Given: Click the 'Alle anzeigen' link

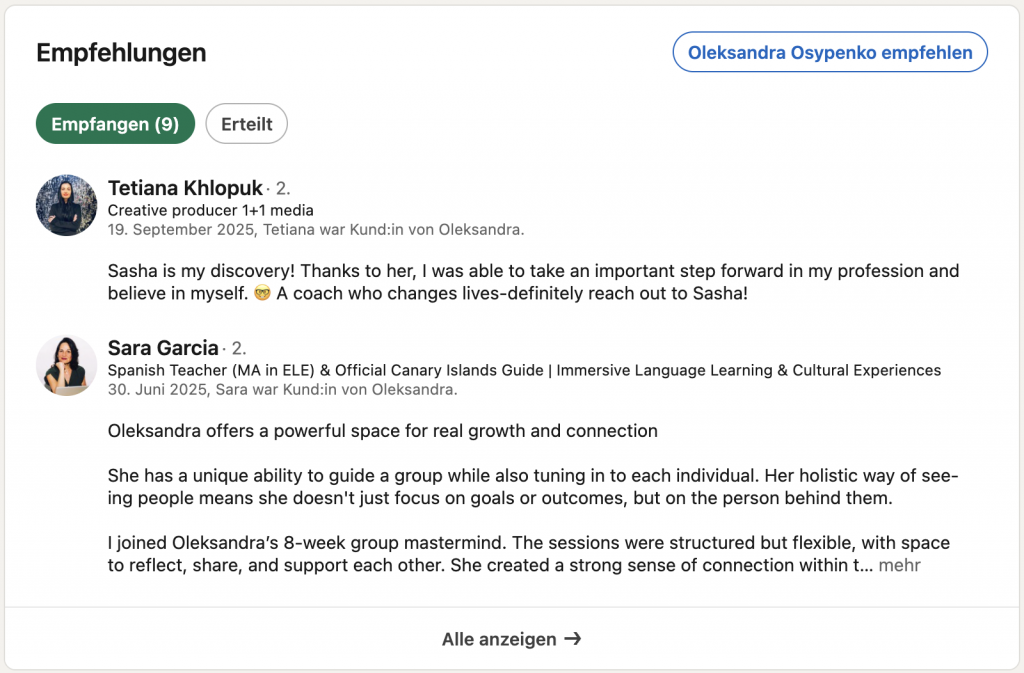Looking at the screenshot, I should pyautogui.click(x=499, y=639).
